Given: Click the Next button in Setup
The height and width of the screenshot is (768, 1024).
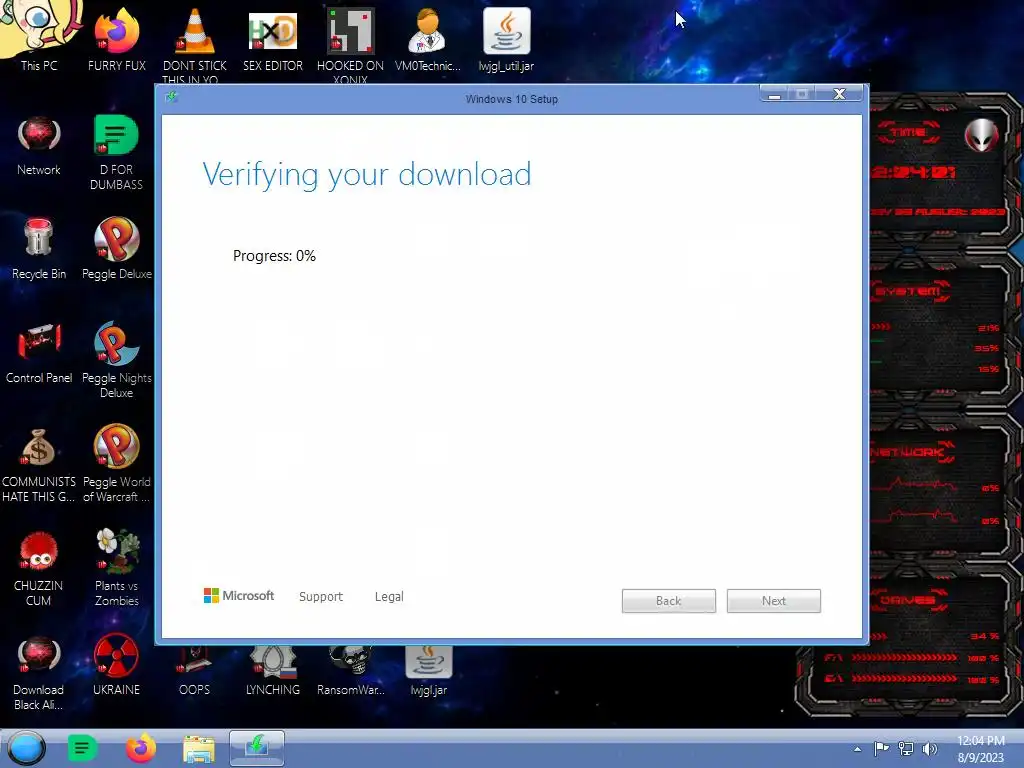Looking at the screenshot, I should pyautogui.click(x=773, y=601).
